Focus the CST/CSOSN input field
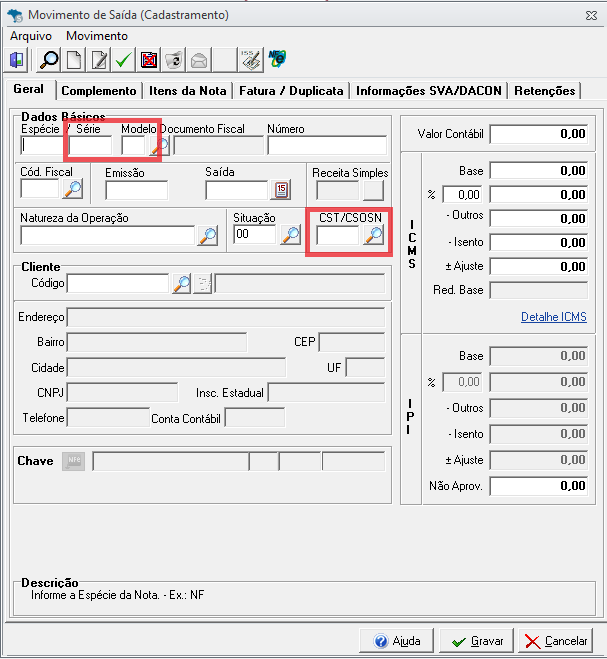The image size is (607, 659). (338, 235)
